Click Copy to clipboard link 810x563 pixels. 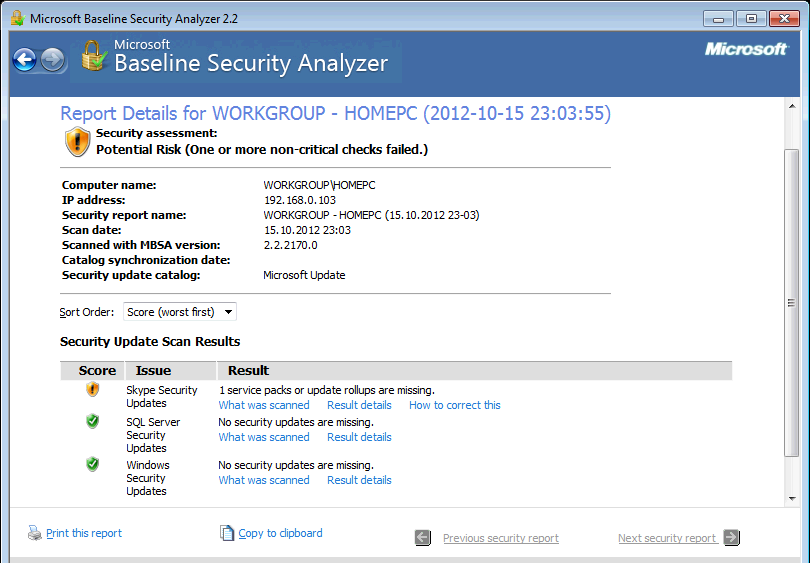(280, 533)
